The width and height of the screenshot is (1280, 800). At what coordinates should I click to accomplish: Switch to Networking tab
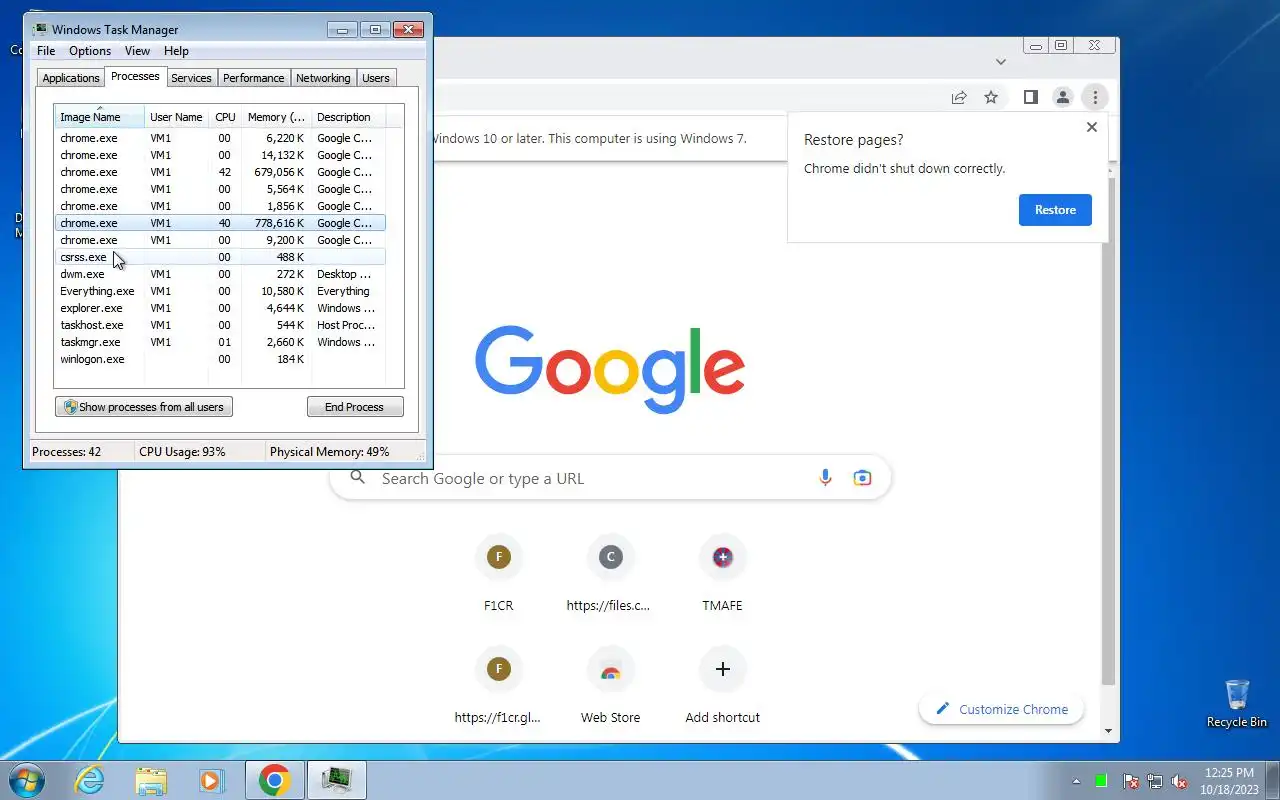point(323,78)
